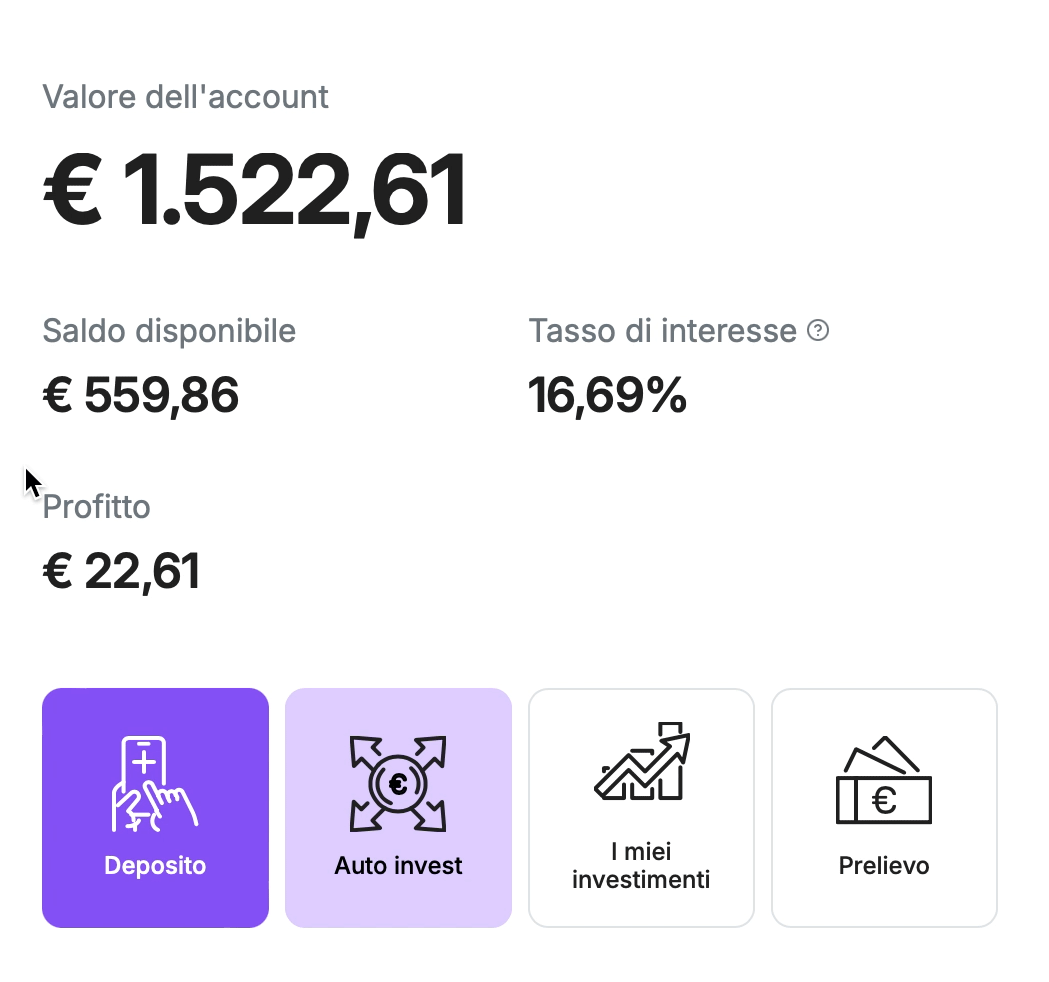This screenshot has height=982, width=1049.
Task: Click the Tasso di interesse label text
Action: point(662,331)
